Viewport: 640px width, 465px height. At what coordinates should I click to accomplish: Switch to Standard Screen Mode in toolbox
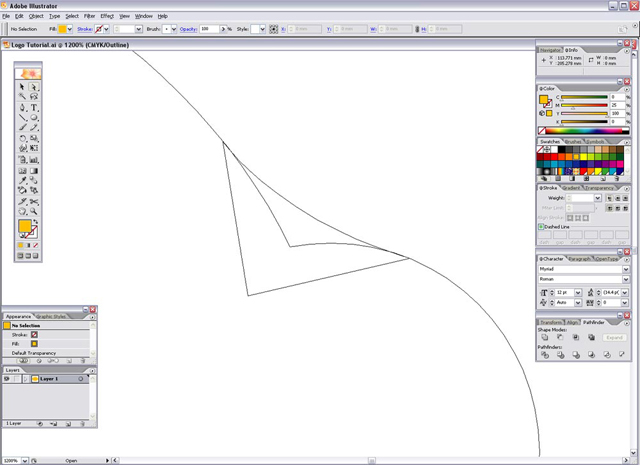pos(20,256)
